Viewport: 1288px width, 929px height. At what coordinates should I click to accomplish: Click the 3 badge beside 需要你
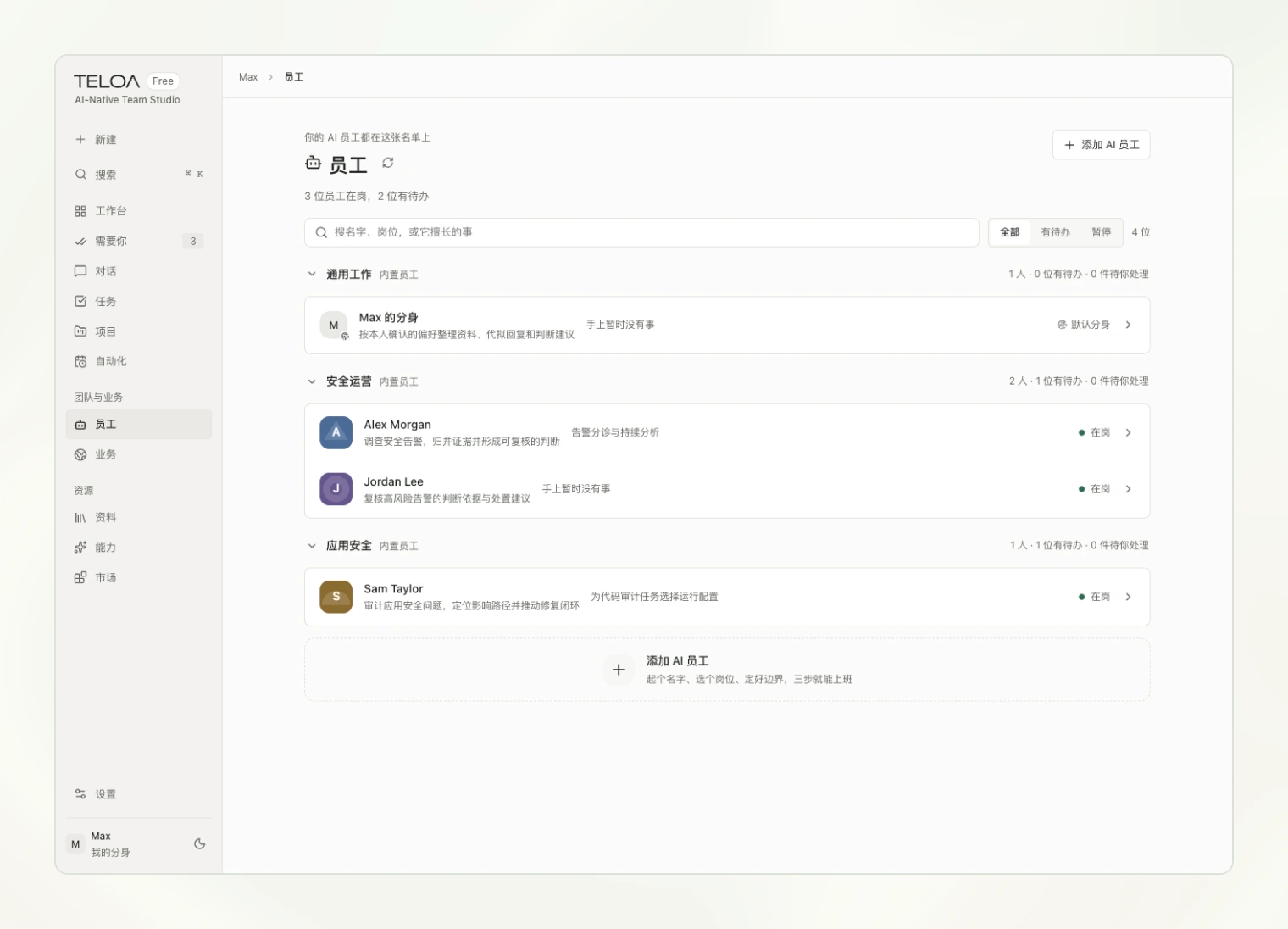click(193, 242)
